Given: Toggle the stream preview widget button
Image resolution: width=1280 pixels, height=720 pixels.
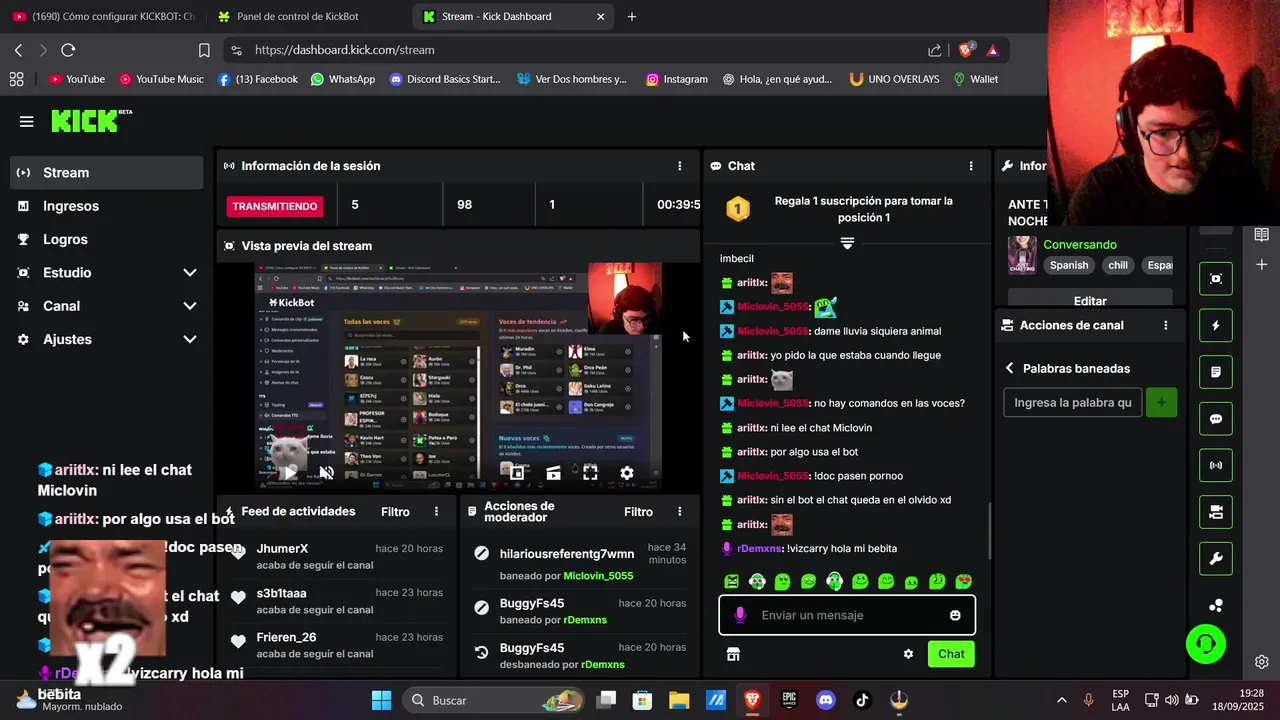Looking at the screenshot, I should coord(1216,279).
